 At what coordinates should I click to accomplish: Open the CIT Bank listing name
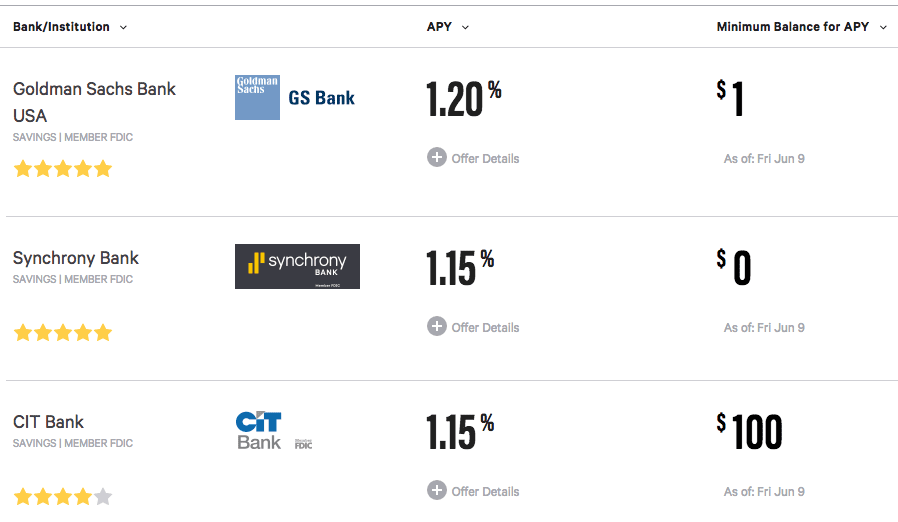48,422
